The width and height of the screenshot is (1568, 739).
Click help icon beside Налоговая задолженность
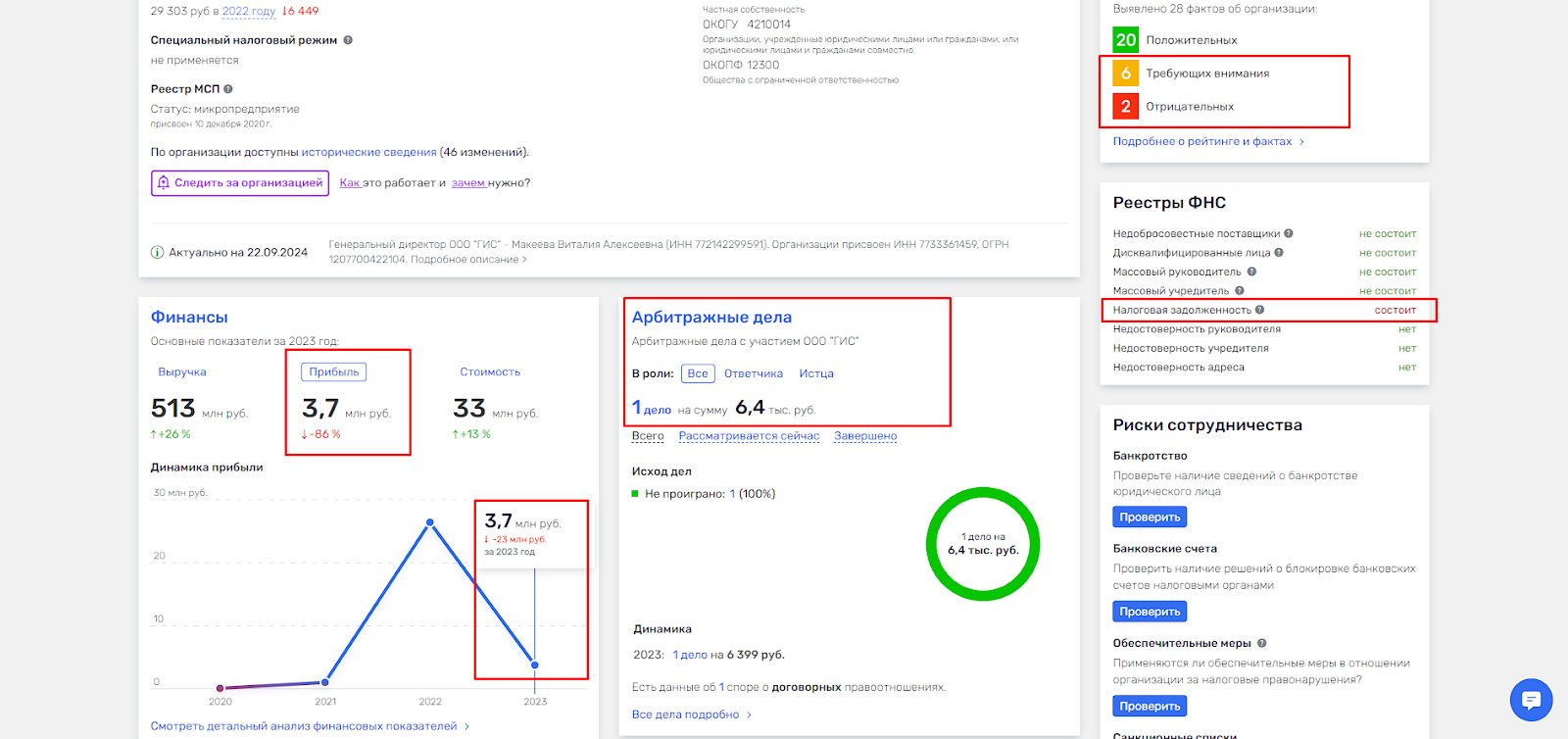click(x=1260, y=310)
